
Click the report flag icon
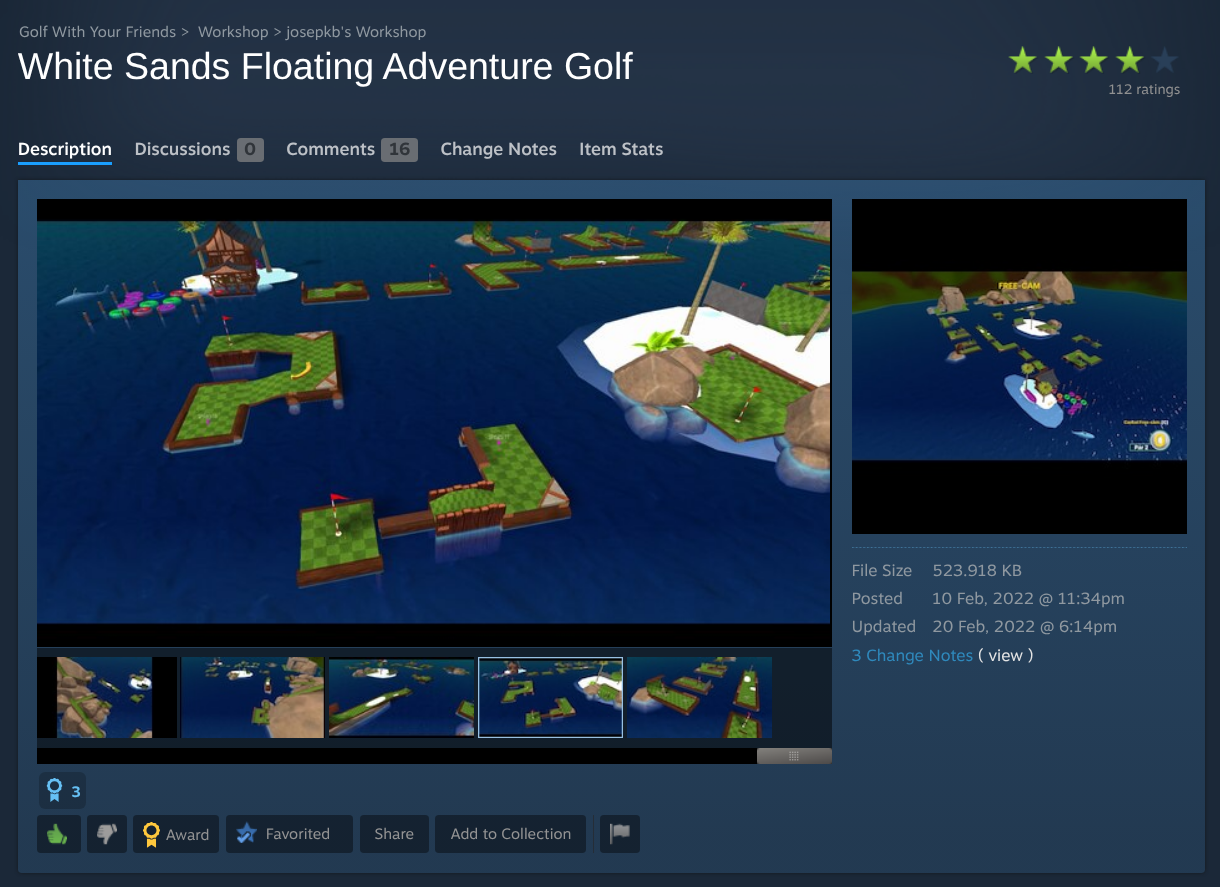pos(620,834)
